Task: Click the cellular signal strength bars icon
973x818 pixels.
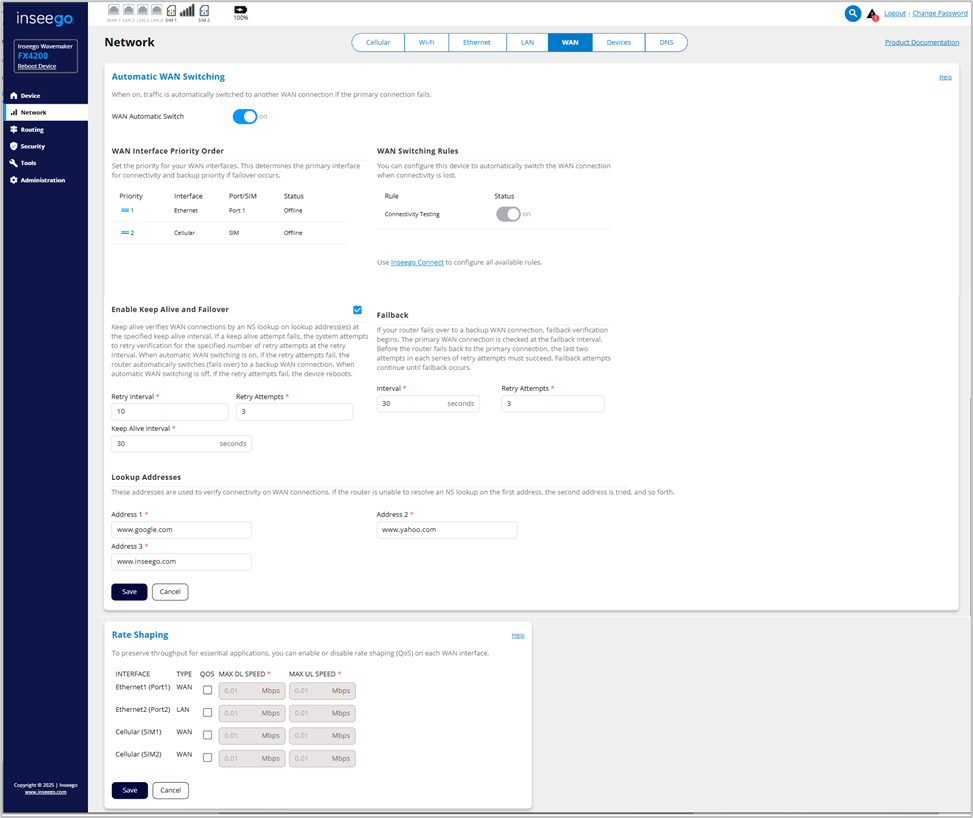Action: point(187,10)
